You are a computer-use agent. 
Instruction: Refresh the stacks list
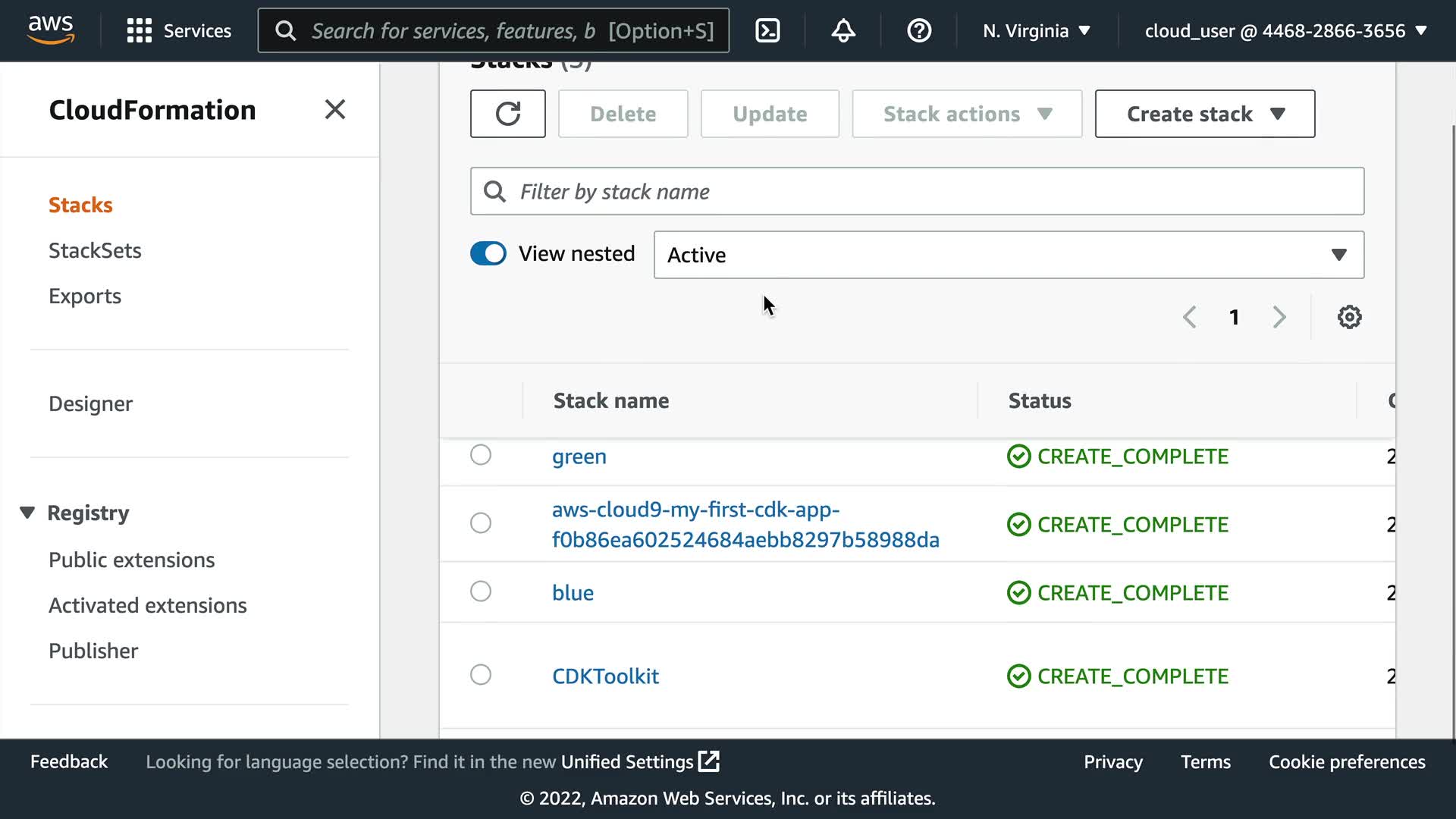tap(507, 114)
